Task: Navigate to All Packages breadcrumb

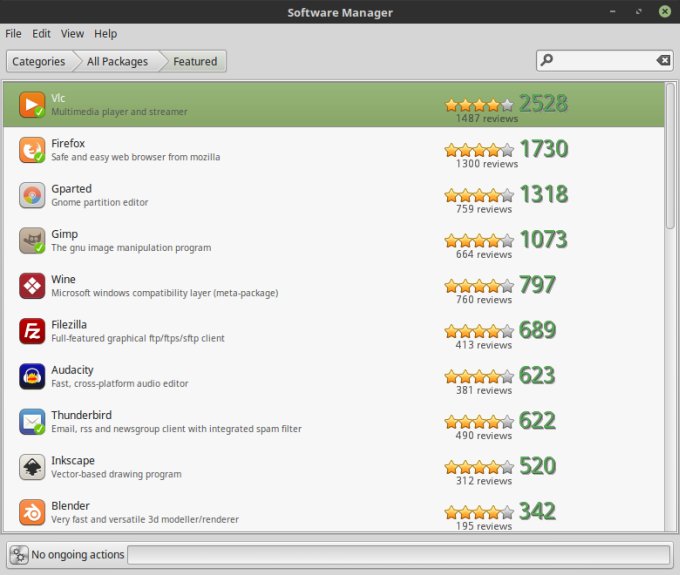Action: [118, 61]
